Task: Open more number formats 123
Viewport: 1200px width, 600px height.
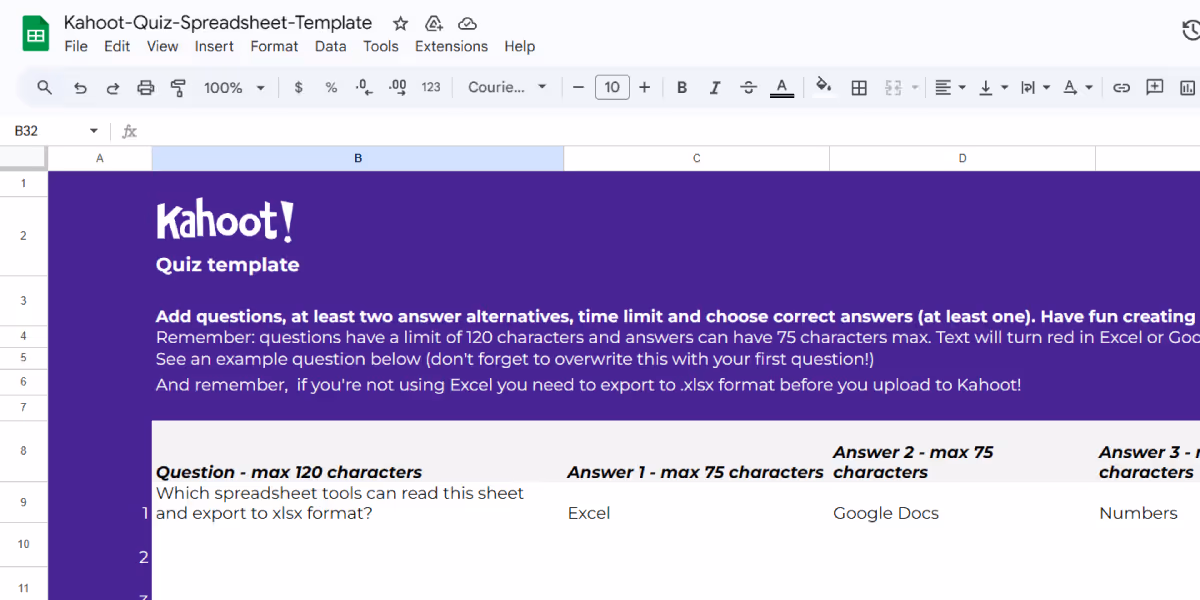Action: 431,88
